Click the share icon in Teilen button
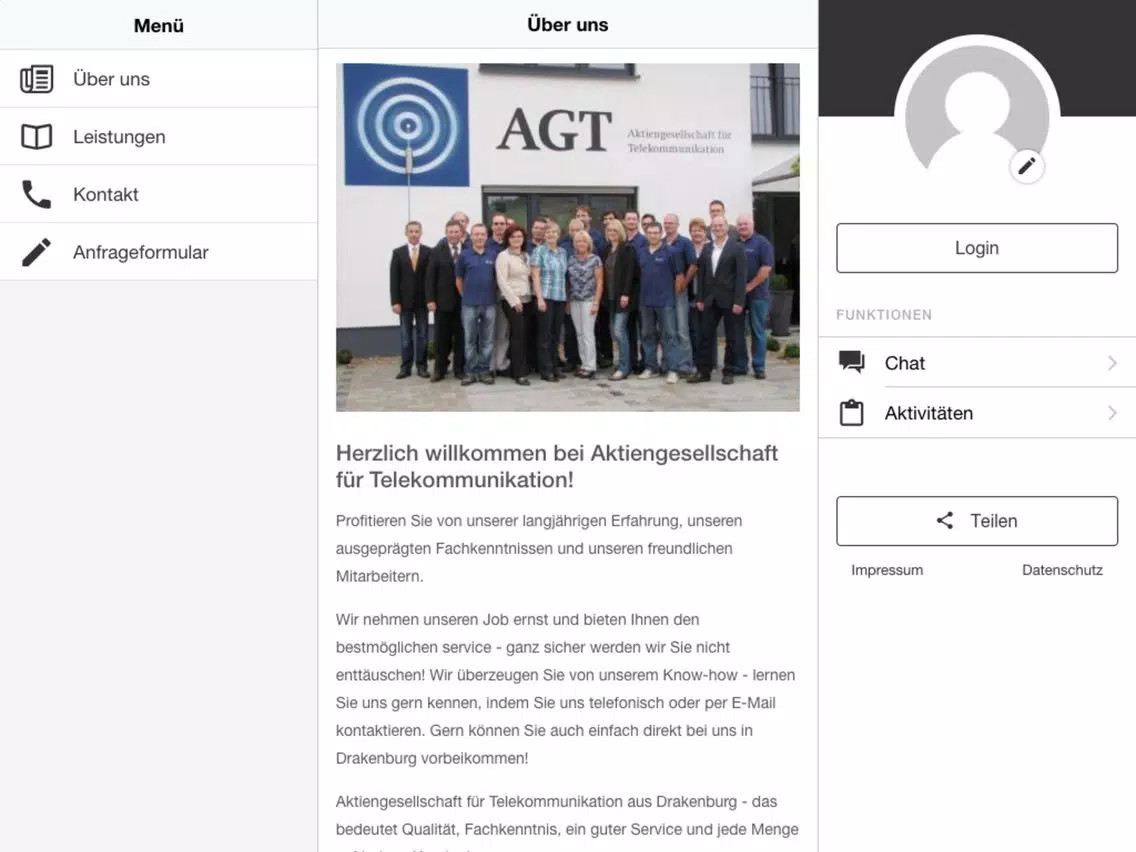This screenshot has height=852, width=1136. pyautogui.click(x=945, y=520)
